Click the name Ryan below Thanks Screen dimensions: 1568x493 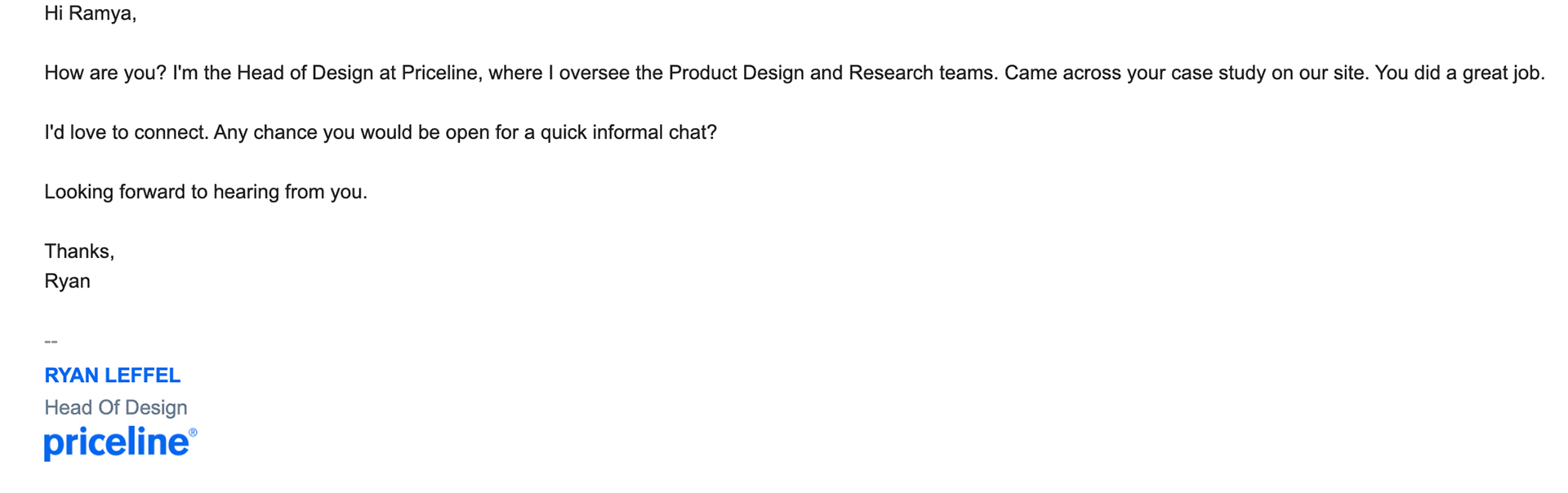(x=67, y=282)
